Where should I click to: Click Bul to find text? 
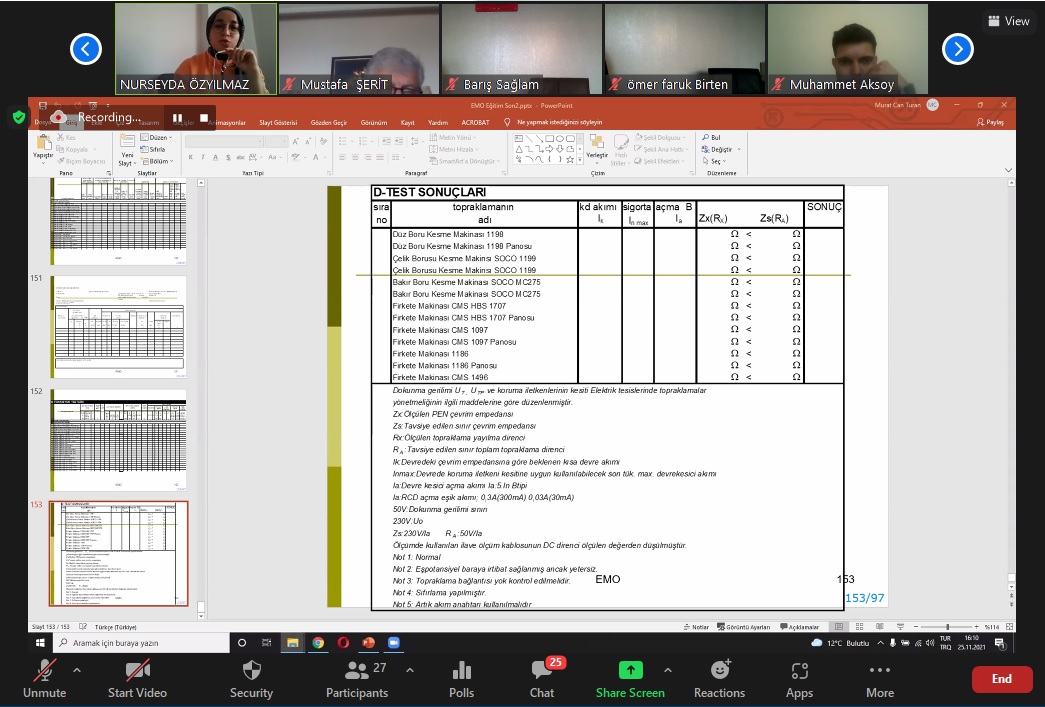pyautogui.click(x=711, y=137)
